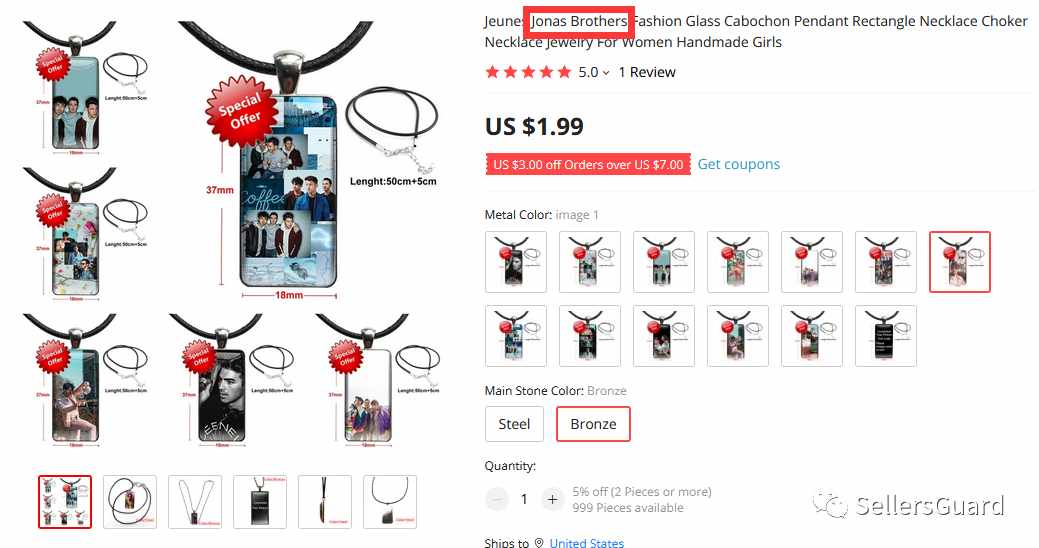Image resolution: width=1039 pixels, height=548 pixels.
Task: Choose the first Metal Color swatch
Action: 516,262
